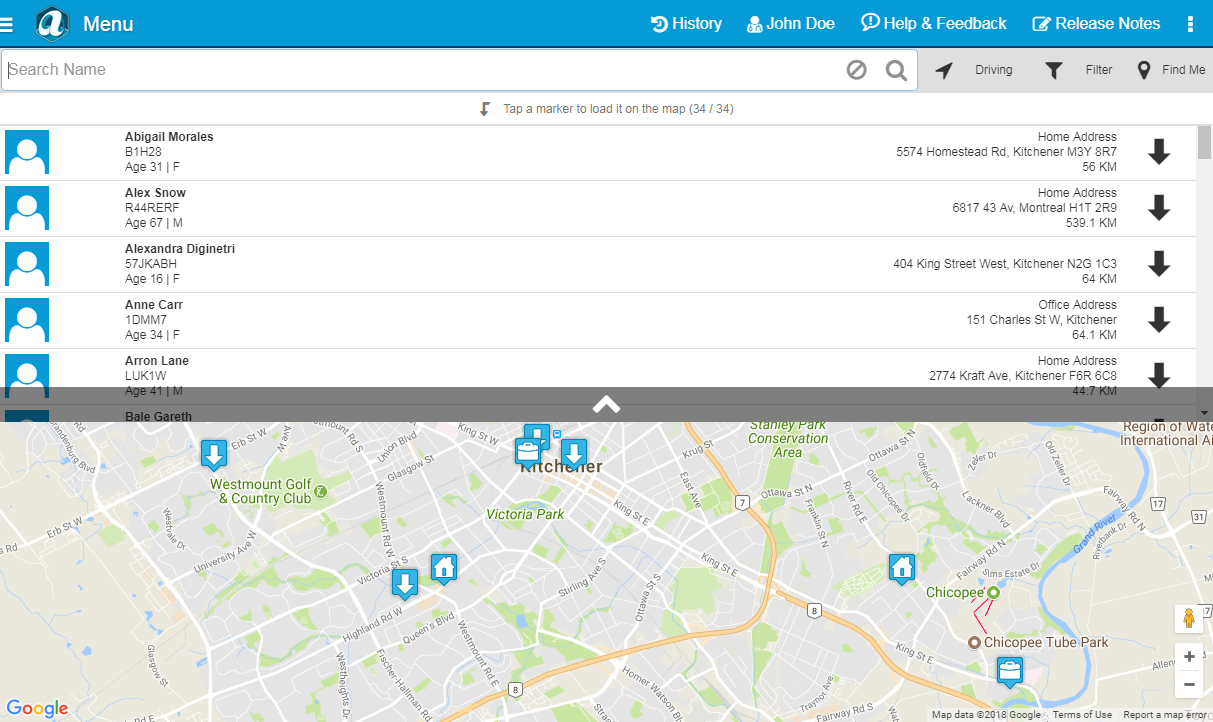Select the Driving navigation option

[974, 70]
